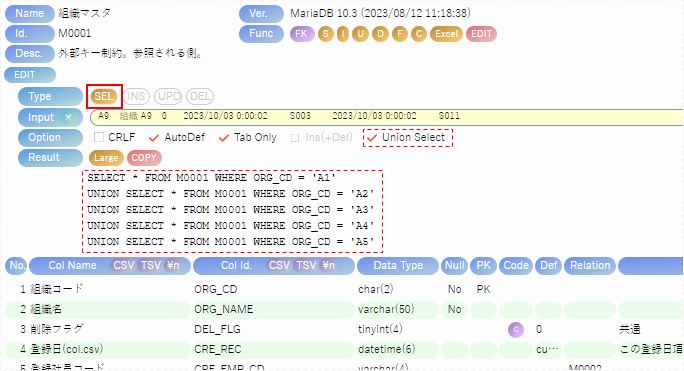Select the ORG_NAME column id cell
This screenshot has height=371, width=684.
click(223, 309)
